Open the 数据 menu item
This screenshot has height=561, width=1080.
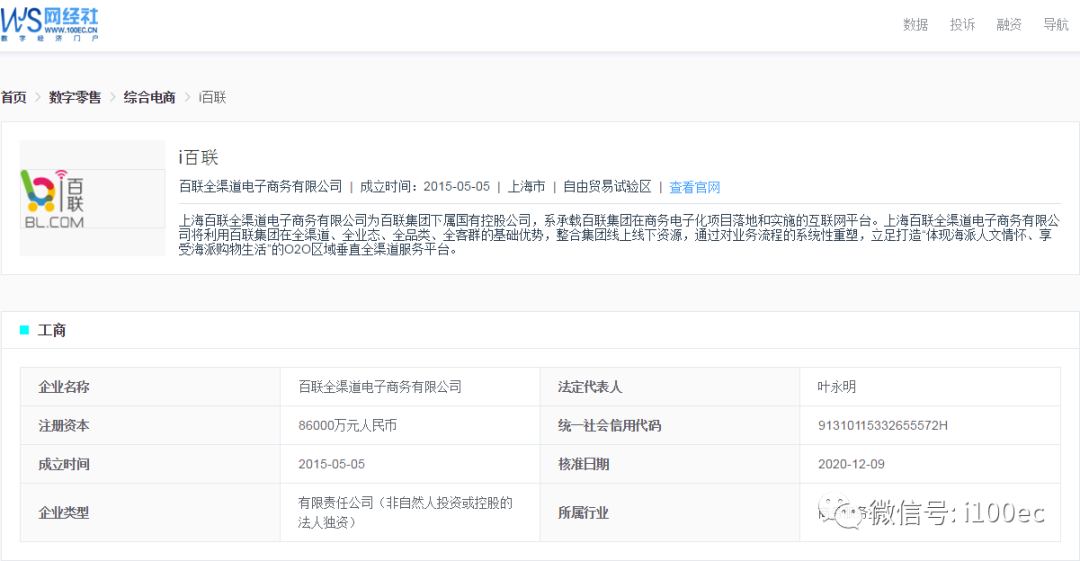915,25
